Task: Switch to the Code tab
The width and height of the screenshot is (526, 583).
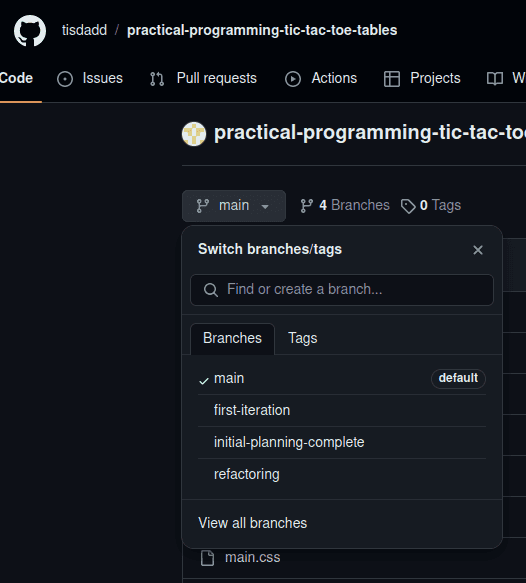Action: point(16,78)
